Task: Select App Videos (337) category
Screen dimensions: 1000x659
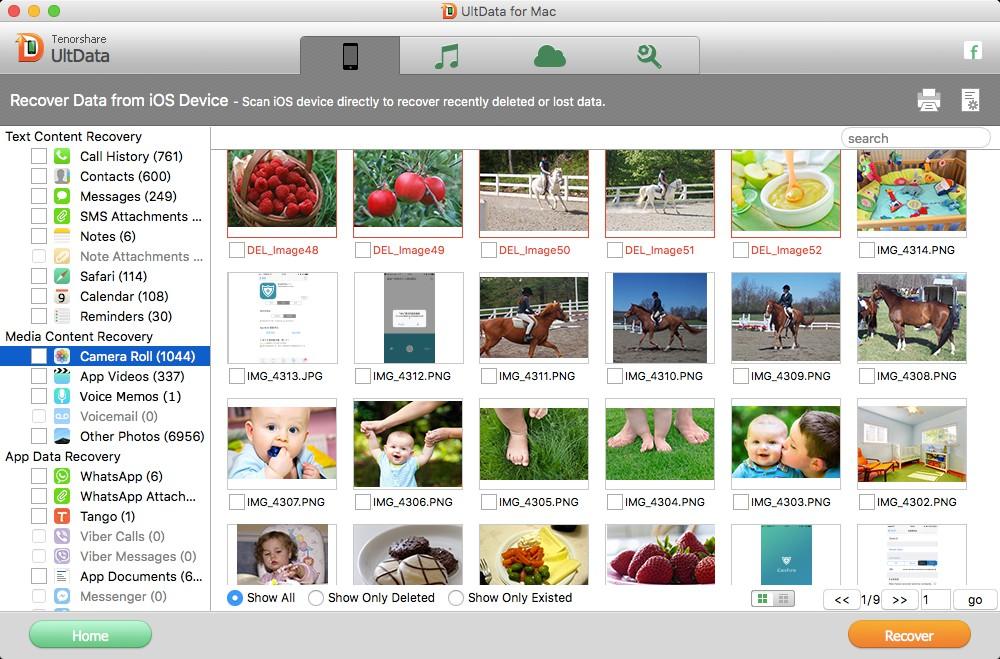Action: tap(132, 376)
